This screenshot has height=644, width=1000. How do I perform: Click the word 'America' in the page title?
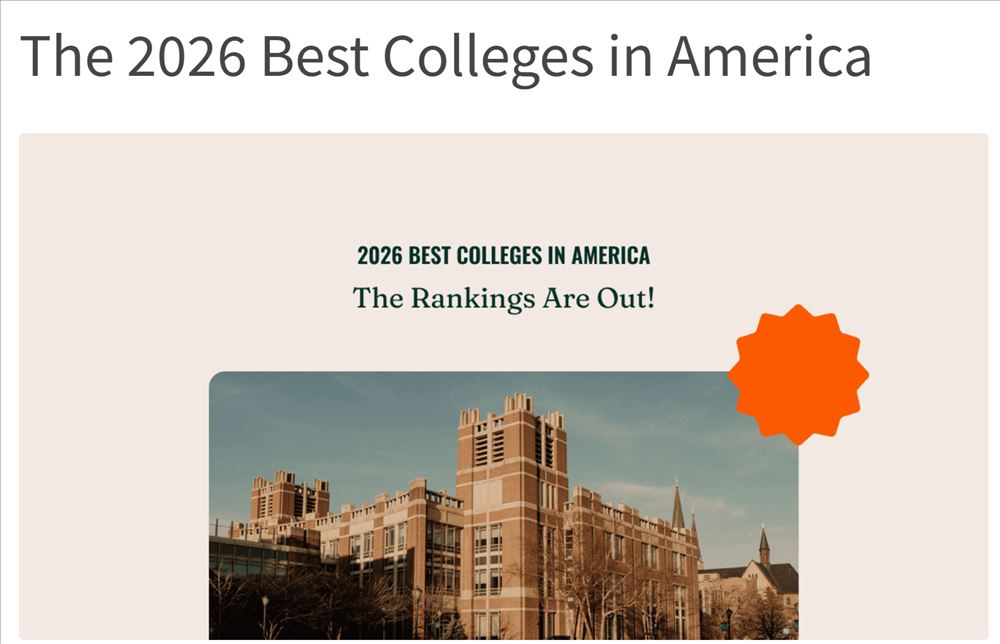(x=769, y=55)
